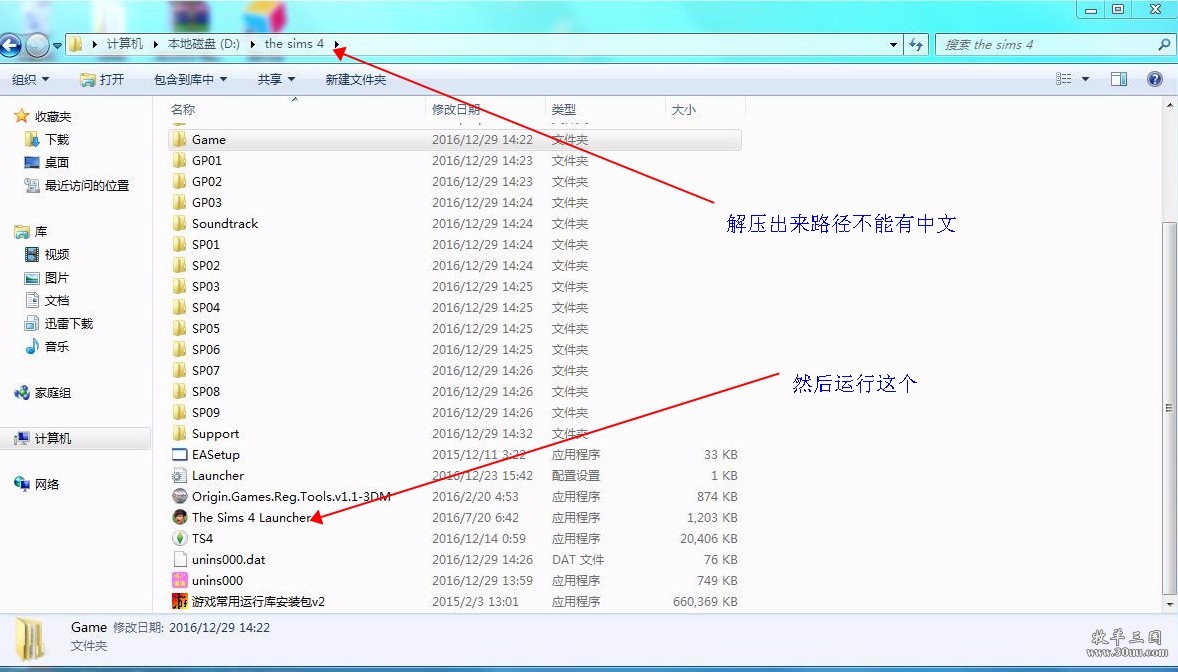Open 桌面 in the sidebar
1178x672 pixels.
coord(57,162)
